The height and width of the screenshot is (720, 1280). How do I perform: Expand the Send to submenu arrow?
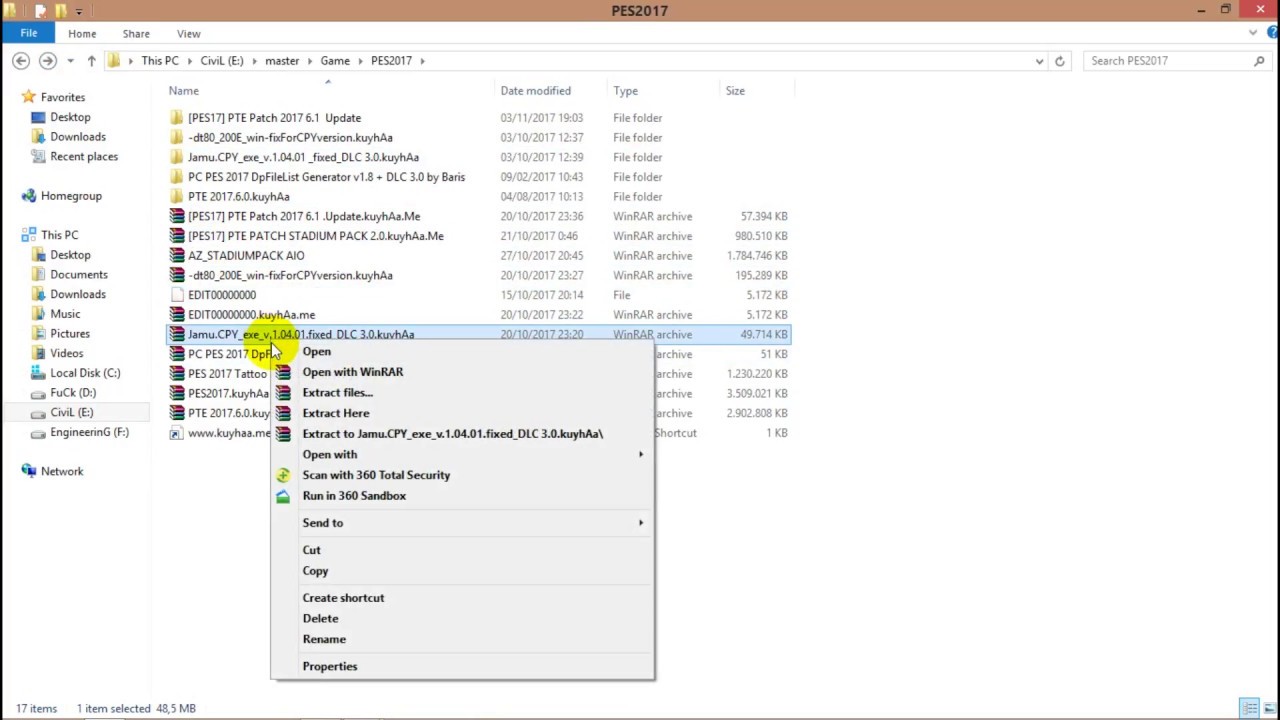coord(641,523)
